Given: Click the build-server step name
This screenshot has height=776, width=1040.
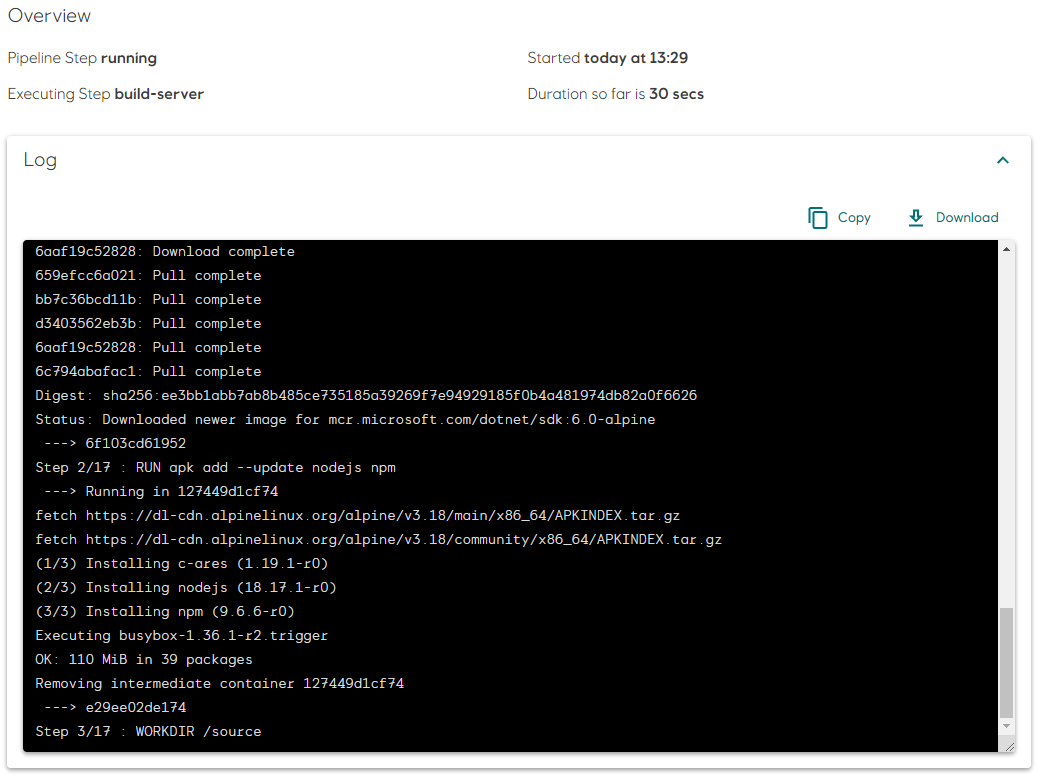Looking at the screenshot, I should 159,94.
